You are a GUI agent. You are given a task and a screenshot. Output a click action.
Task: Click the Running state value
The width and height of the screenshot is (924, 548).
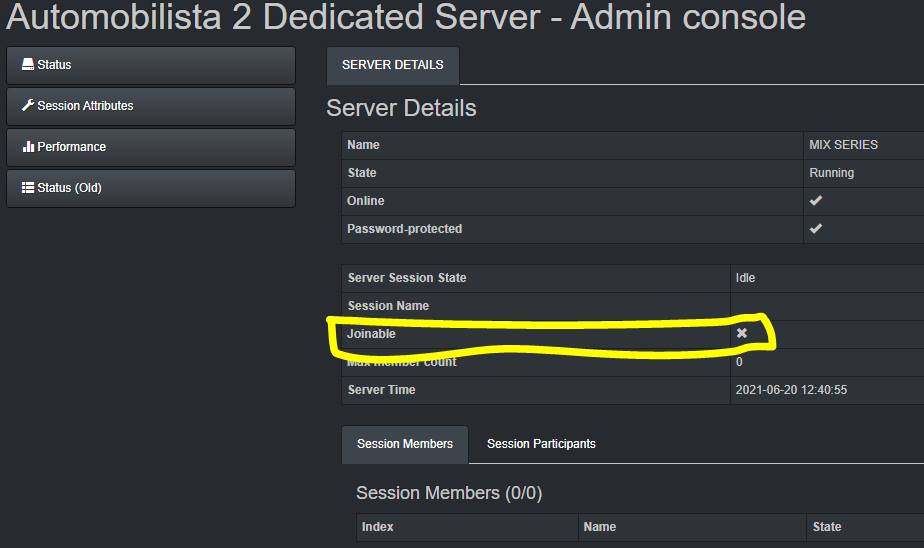point(831,173)
